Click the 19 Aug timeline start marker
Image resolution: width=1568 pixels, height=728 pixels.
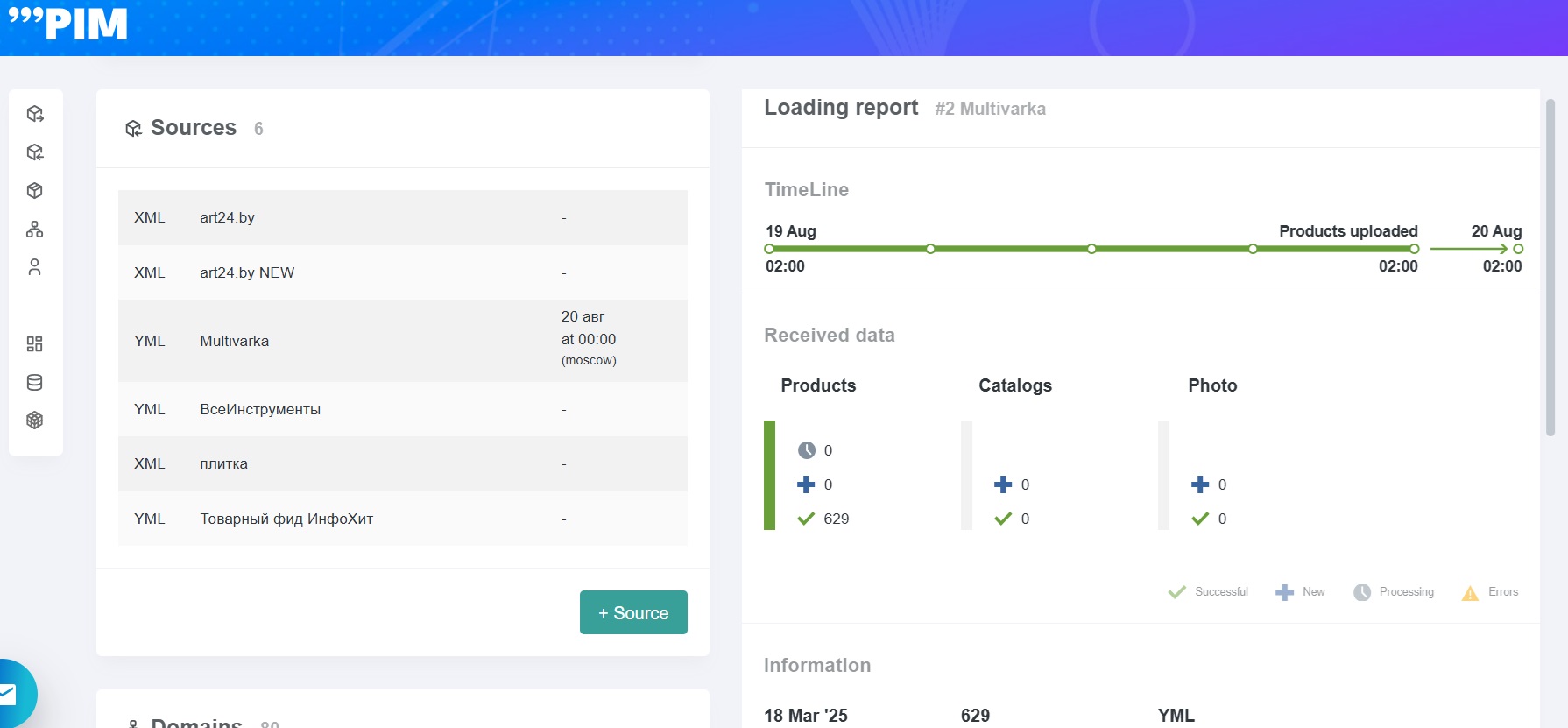pyautogui.click(x=769, y=249)
